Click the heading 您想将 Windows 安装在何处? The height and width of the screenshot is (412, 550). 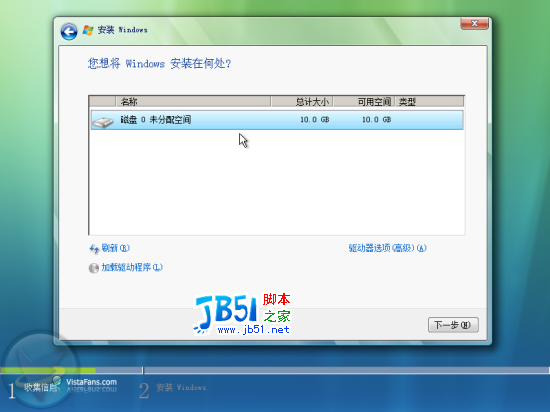point(159,63)
